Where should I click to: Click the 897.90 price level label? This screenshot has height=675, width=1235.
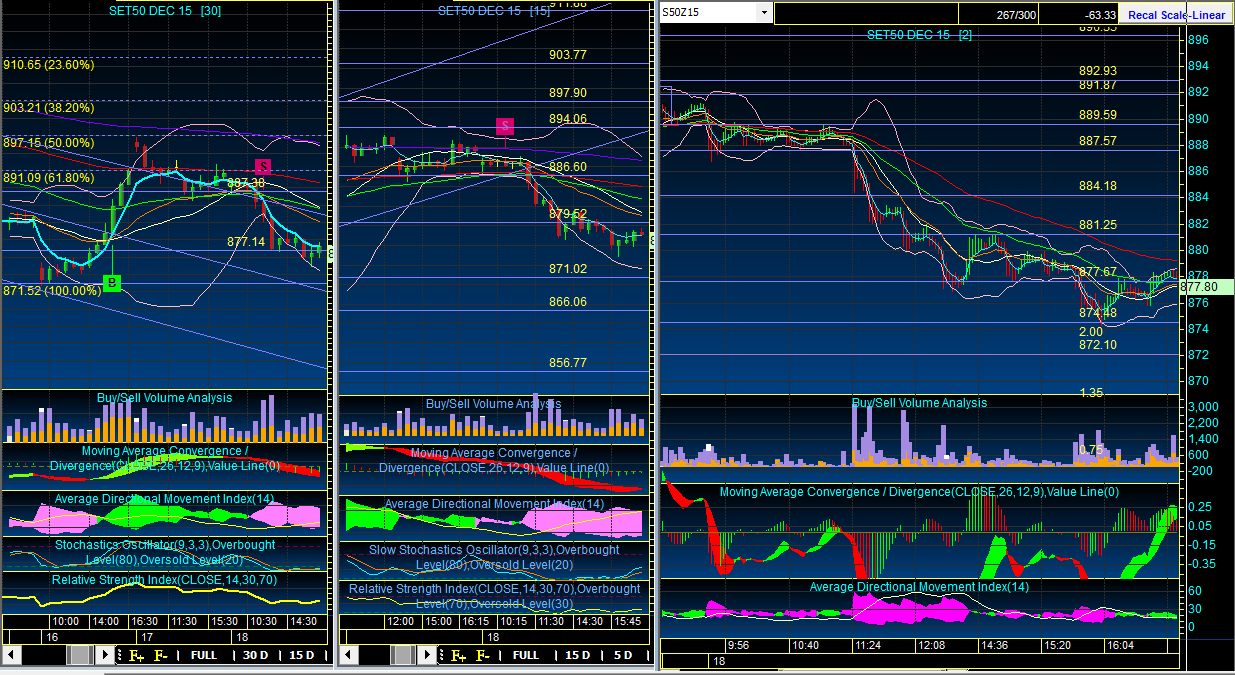[x=568, y=93]
